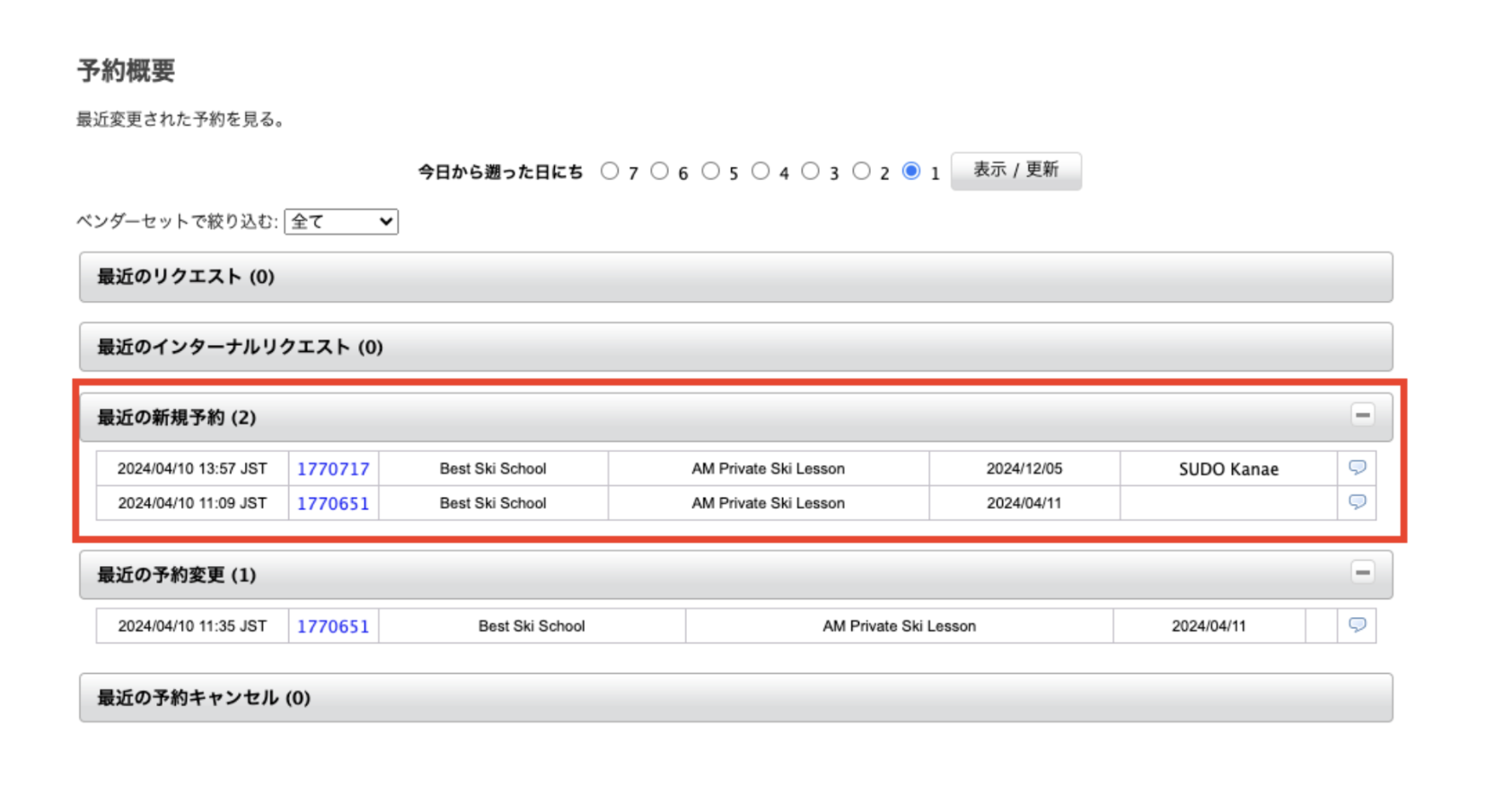Screen dimensions: 1512x787
Task: Open comment icon for SUDO Kanae booking
Action: click(x=1357, y=467)
